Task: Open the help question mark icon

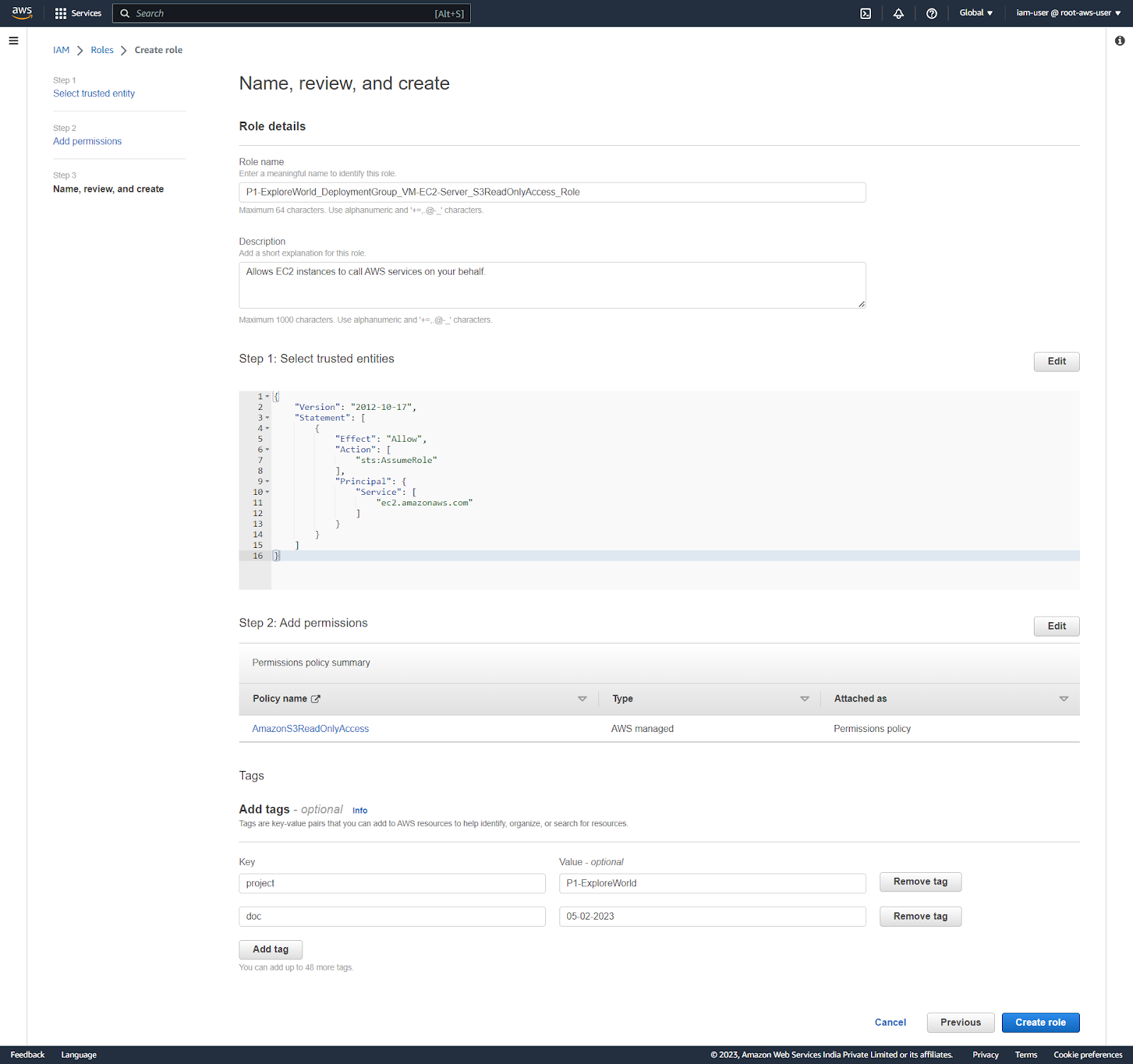Action: 932,13
